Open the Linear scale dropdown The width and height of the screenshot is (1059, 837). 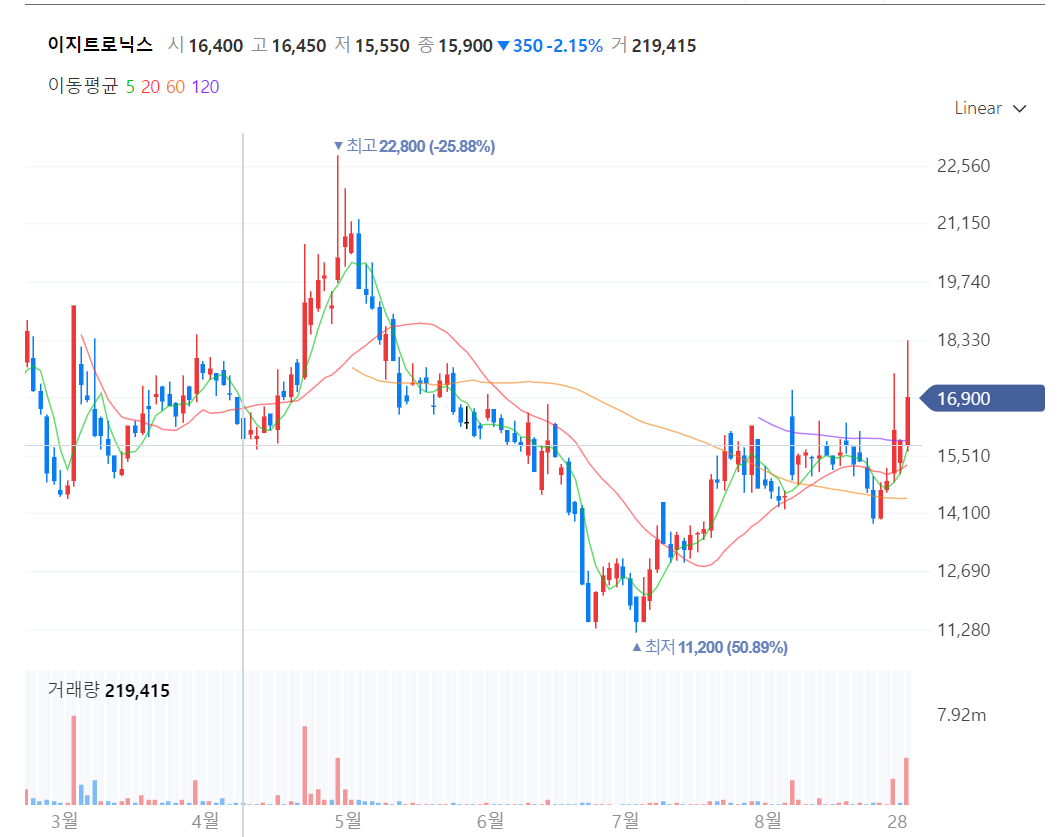point(990,108)
